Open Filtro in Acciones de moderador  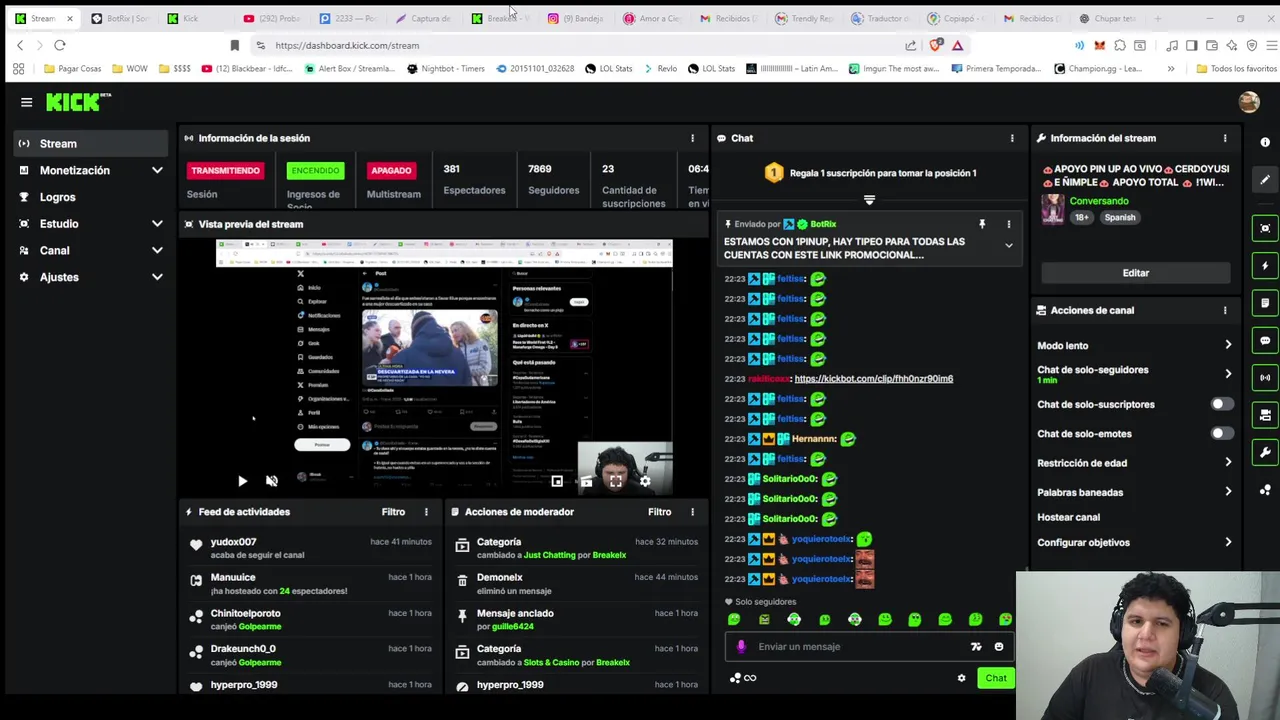659,512
